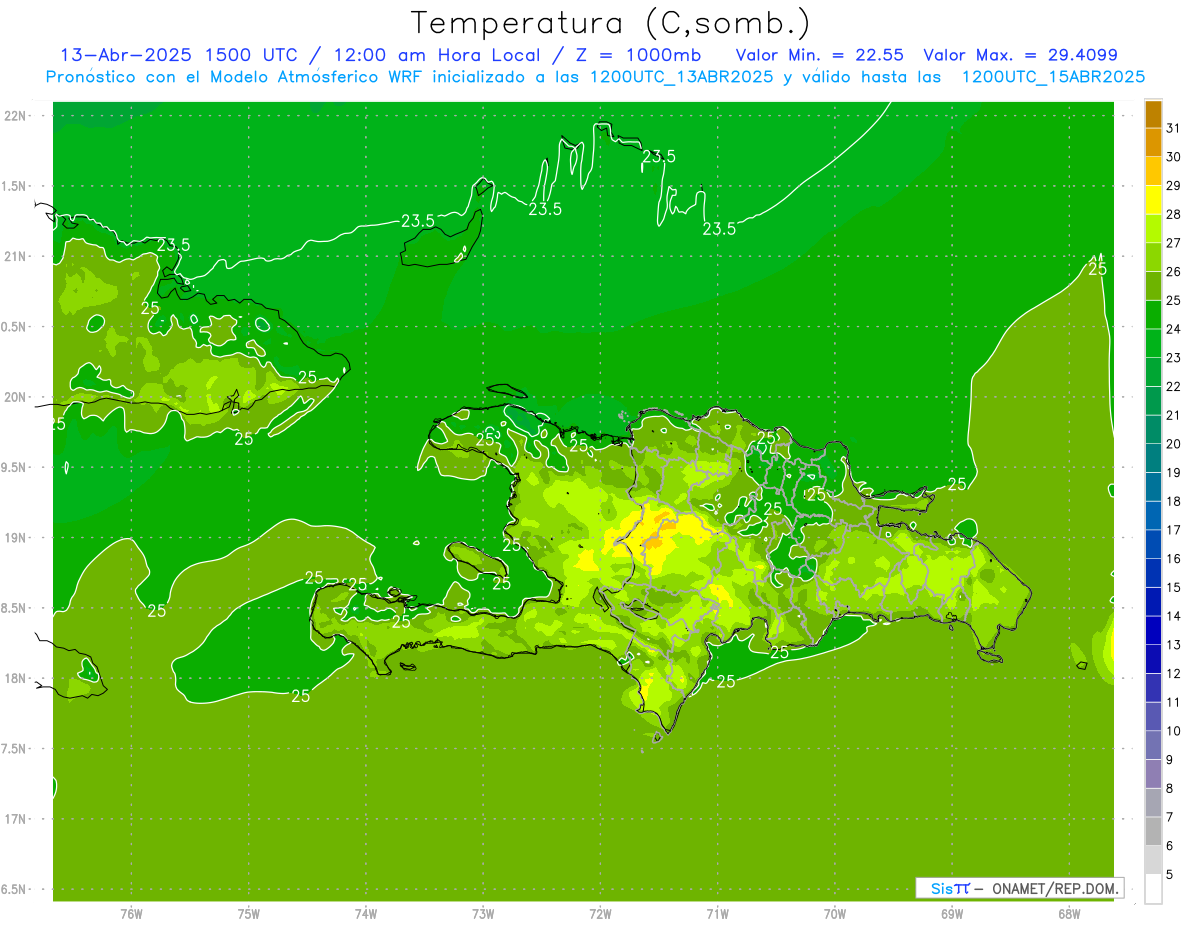
Task: Click legend swatch between 30 and 31
Action: [1154, 143]
